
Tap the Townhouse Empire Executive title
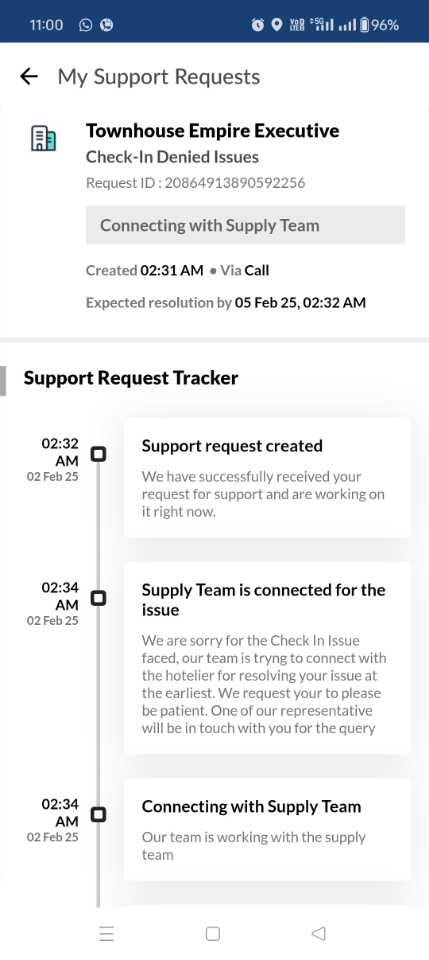212,130
